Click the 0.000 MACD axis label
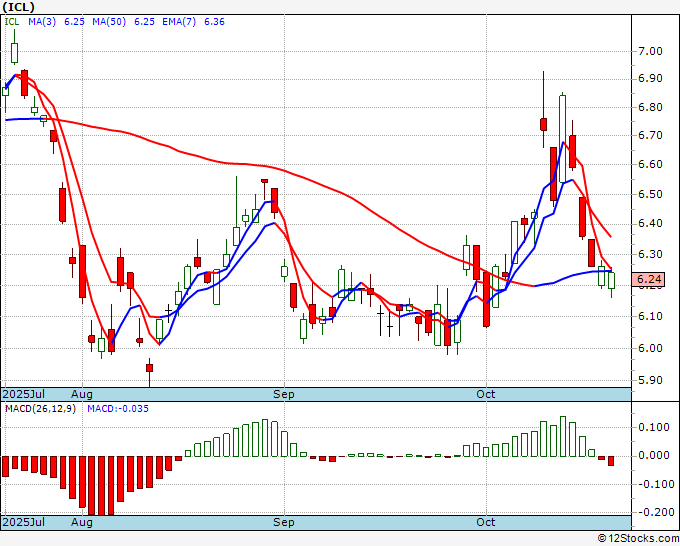680x546 pixels. (654, 455)
